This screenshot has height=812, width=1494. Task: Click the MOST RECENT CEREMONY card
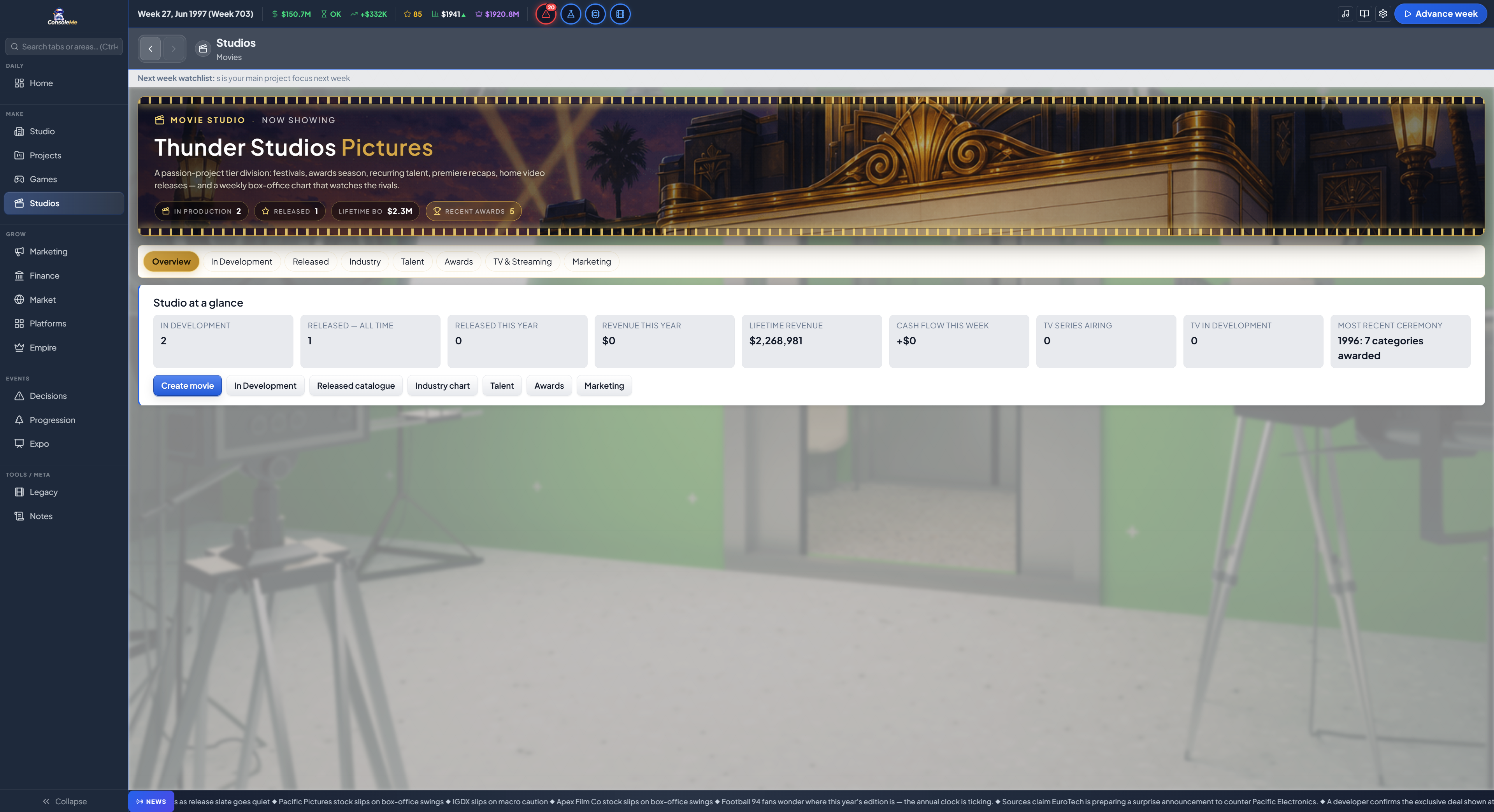pyautogui.click(x=1400, y=341)
